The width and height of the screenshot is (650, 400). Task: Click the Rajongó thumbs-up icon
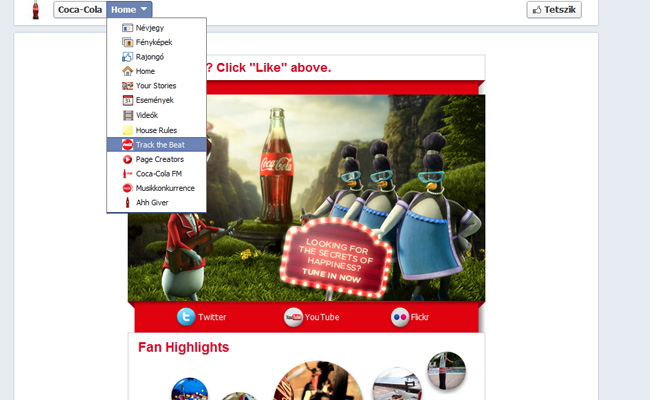(x=127, y=57)
